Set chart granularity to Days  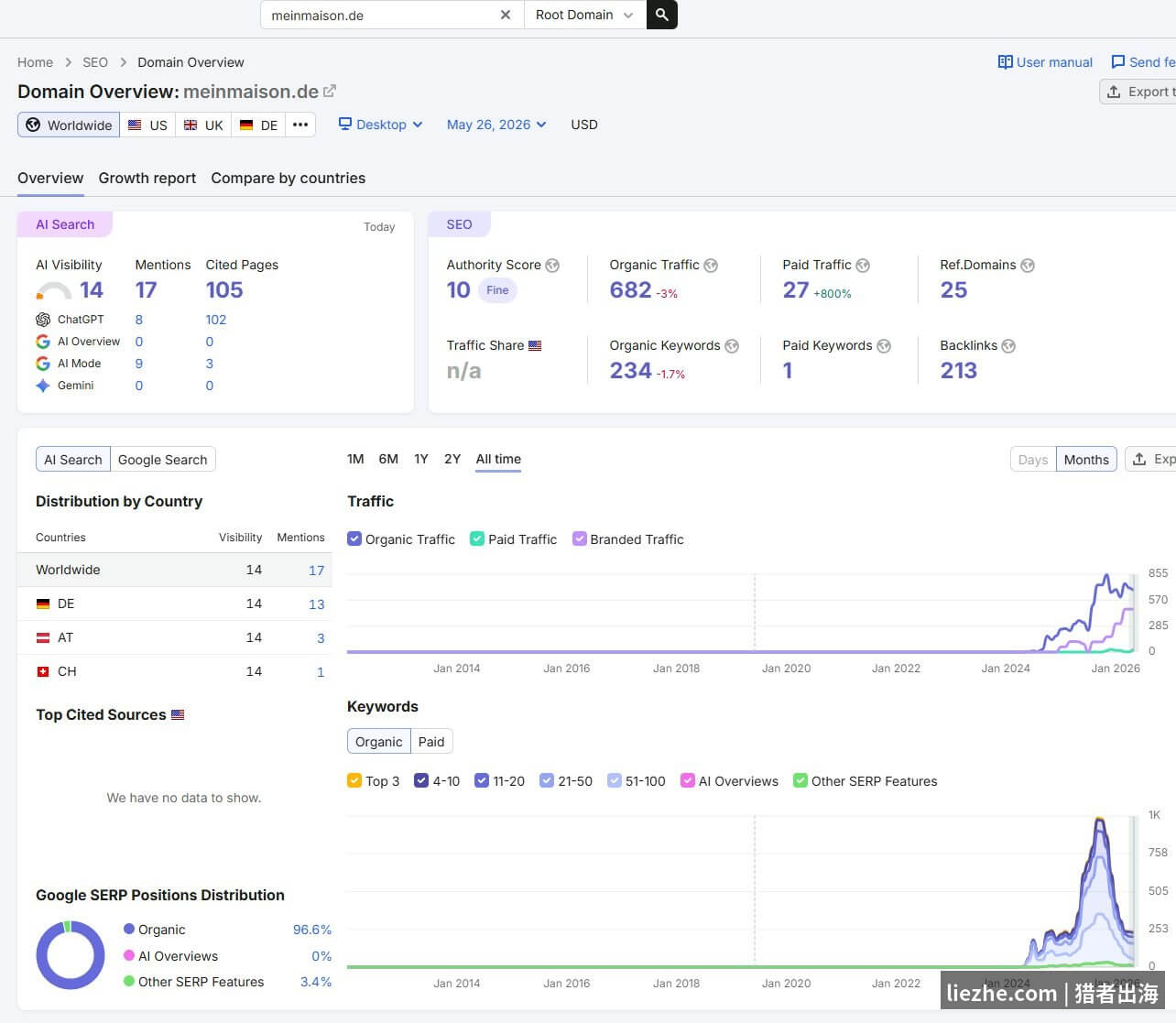click(1033, 460)
